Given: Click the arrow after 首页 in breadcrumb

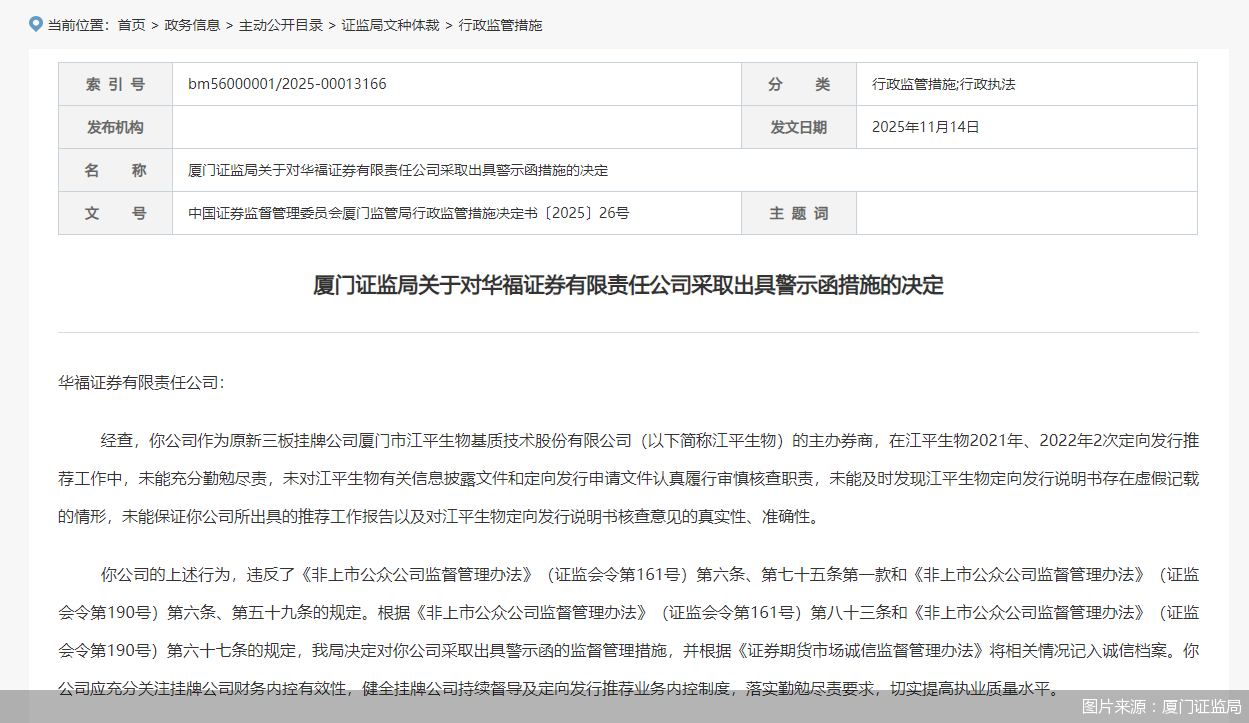Looking at the screenshot, I should pyautogui.click(x=151, y=25).
